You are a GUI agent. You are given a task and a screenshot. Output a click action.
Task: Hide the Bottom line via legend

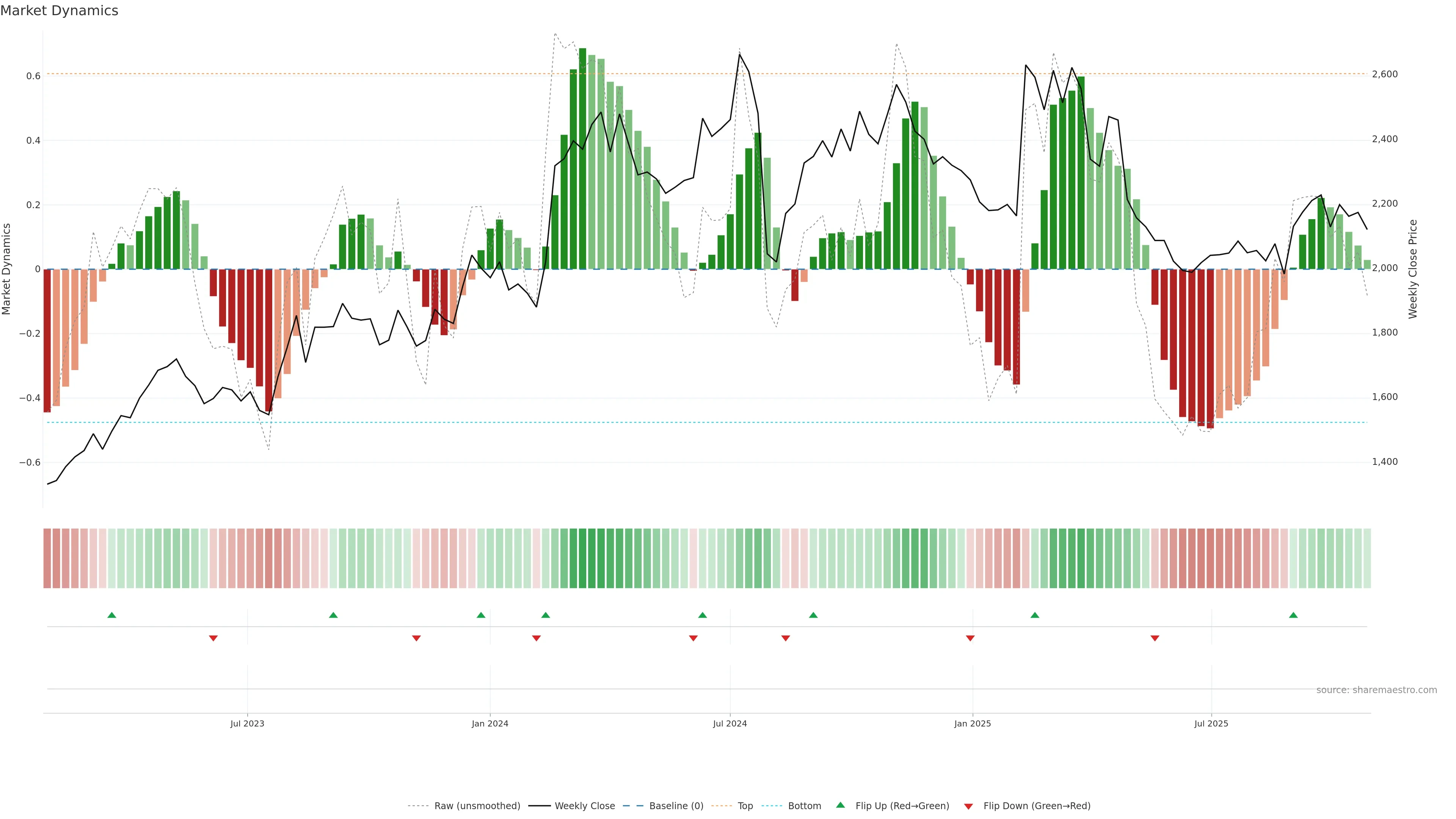click(804, 806)
